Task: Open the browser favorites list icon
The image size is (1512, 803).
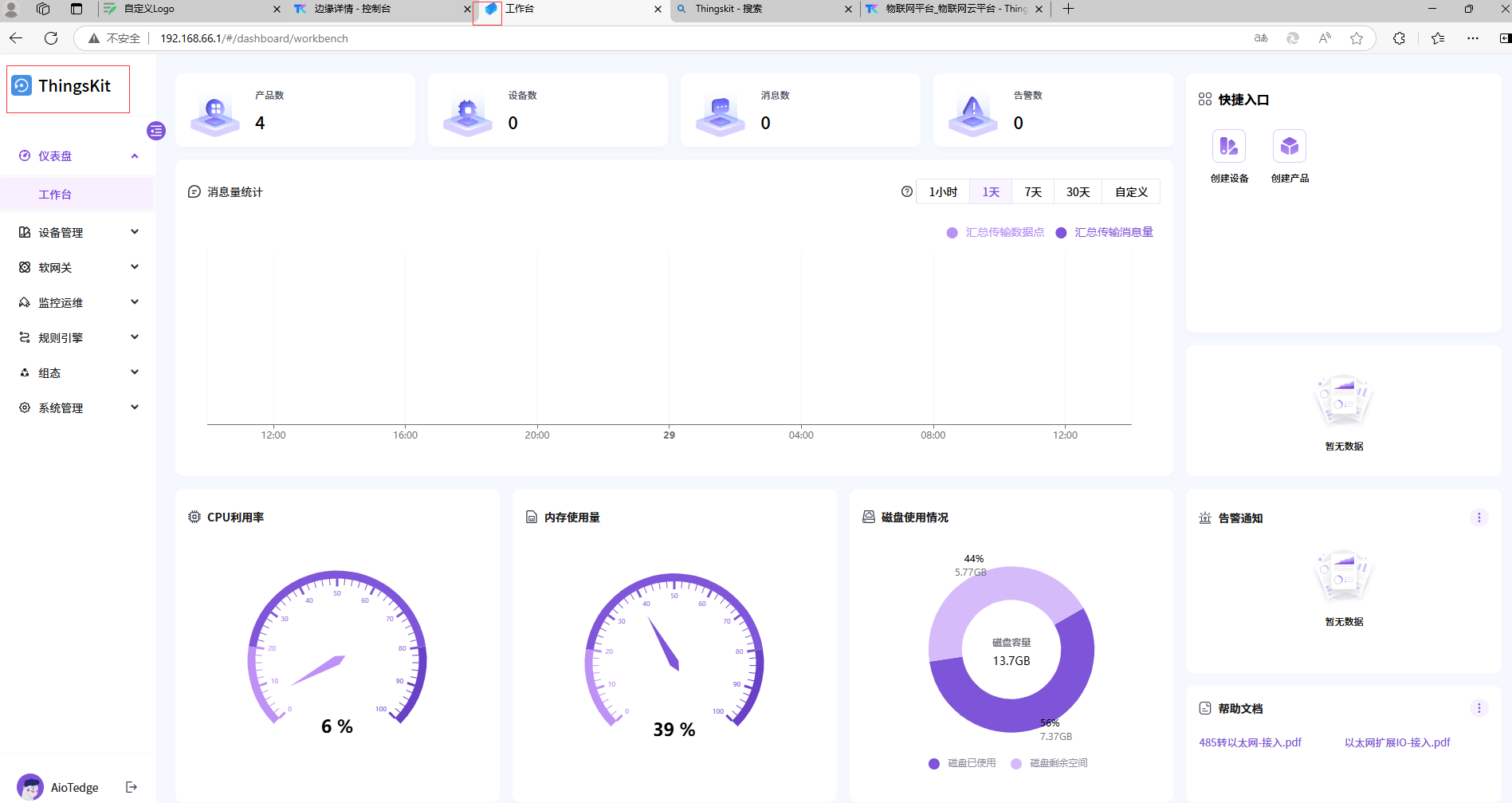Action: tap(1438, 38)
